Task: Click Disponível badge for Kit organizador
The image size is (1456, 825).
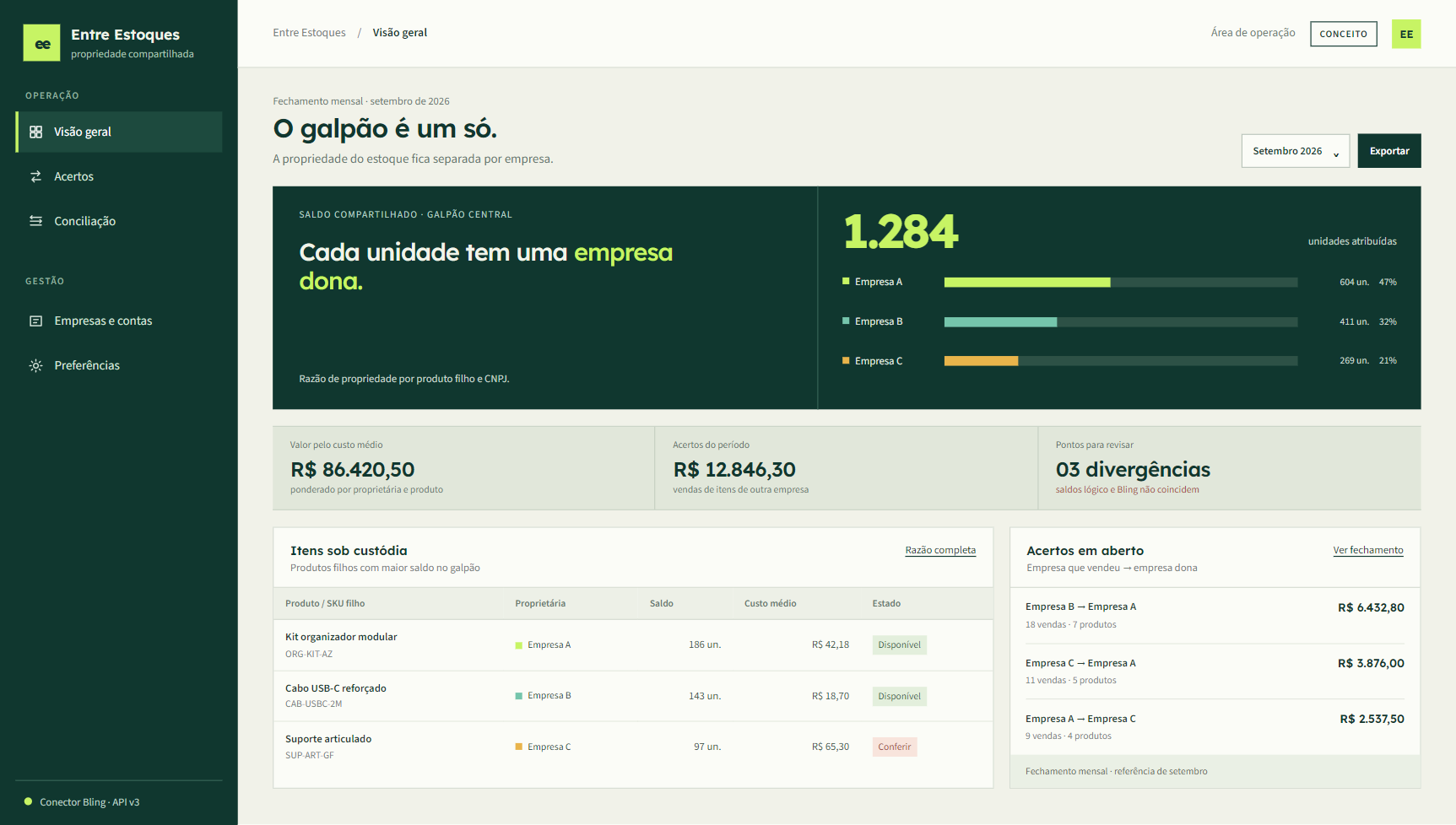Action: pos(900,645)
